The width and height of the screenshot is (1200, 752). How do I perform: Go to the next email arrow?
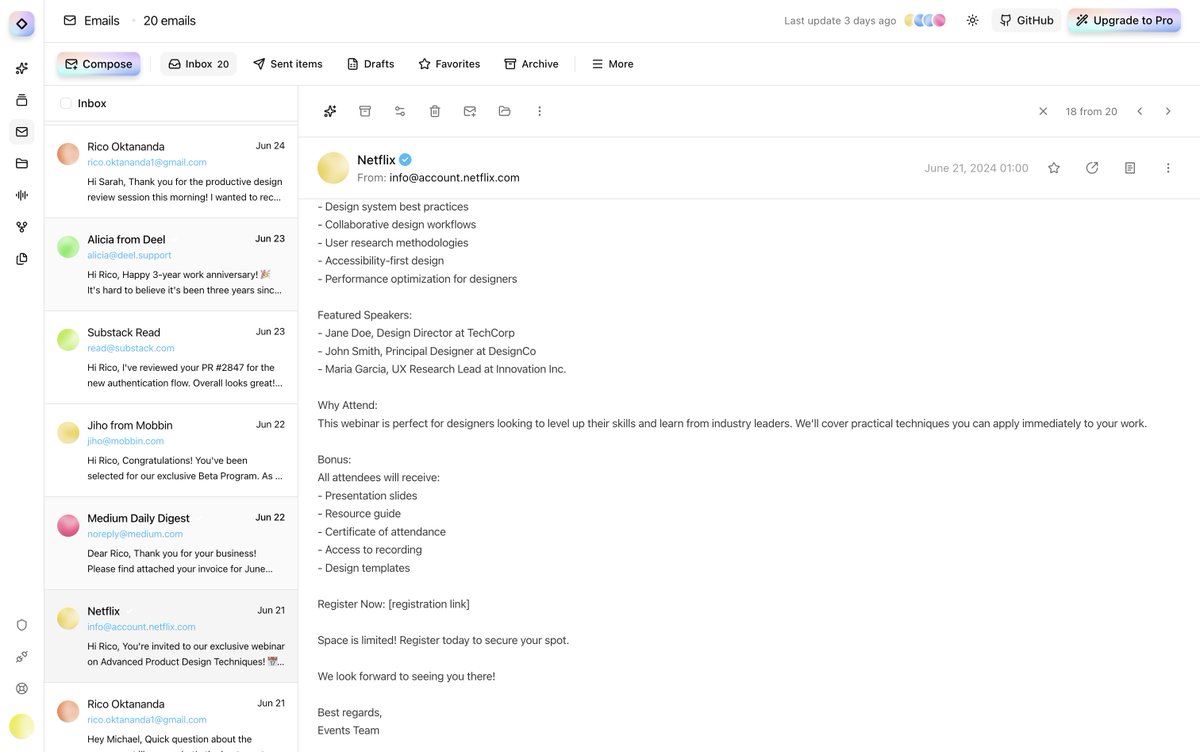point(1168,111)
